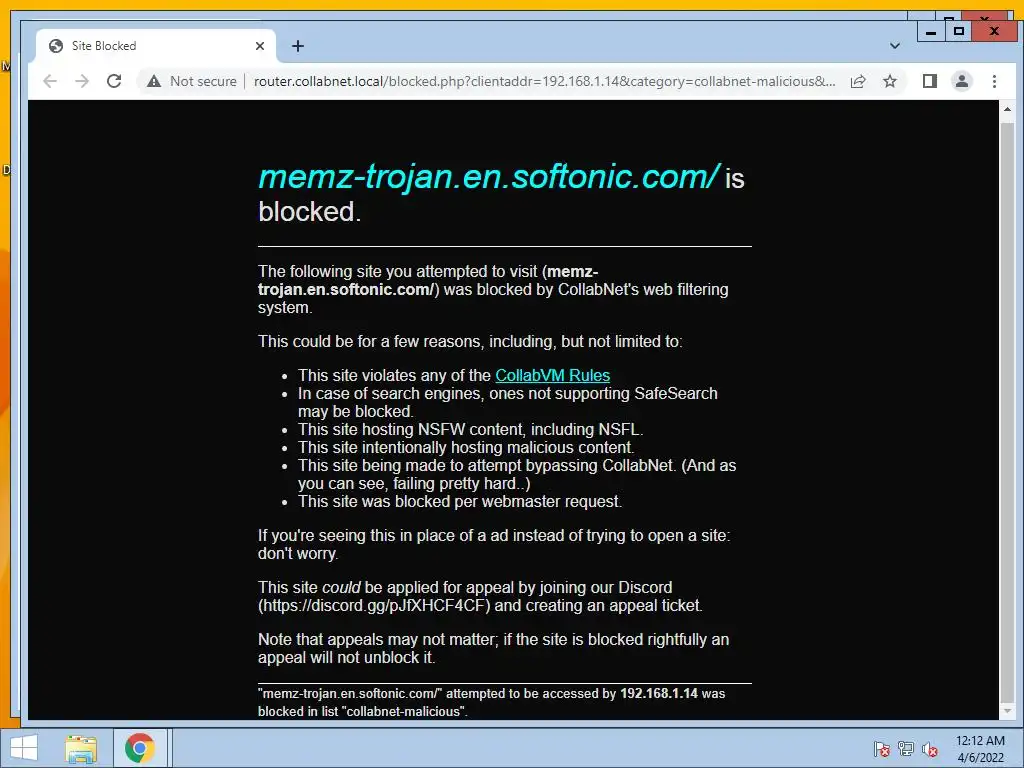Expand the tab search chevron
1024x768 pixels.
[895, 46]
